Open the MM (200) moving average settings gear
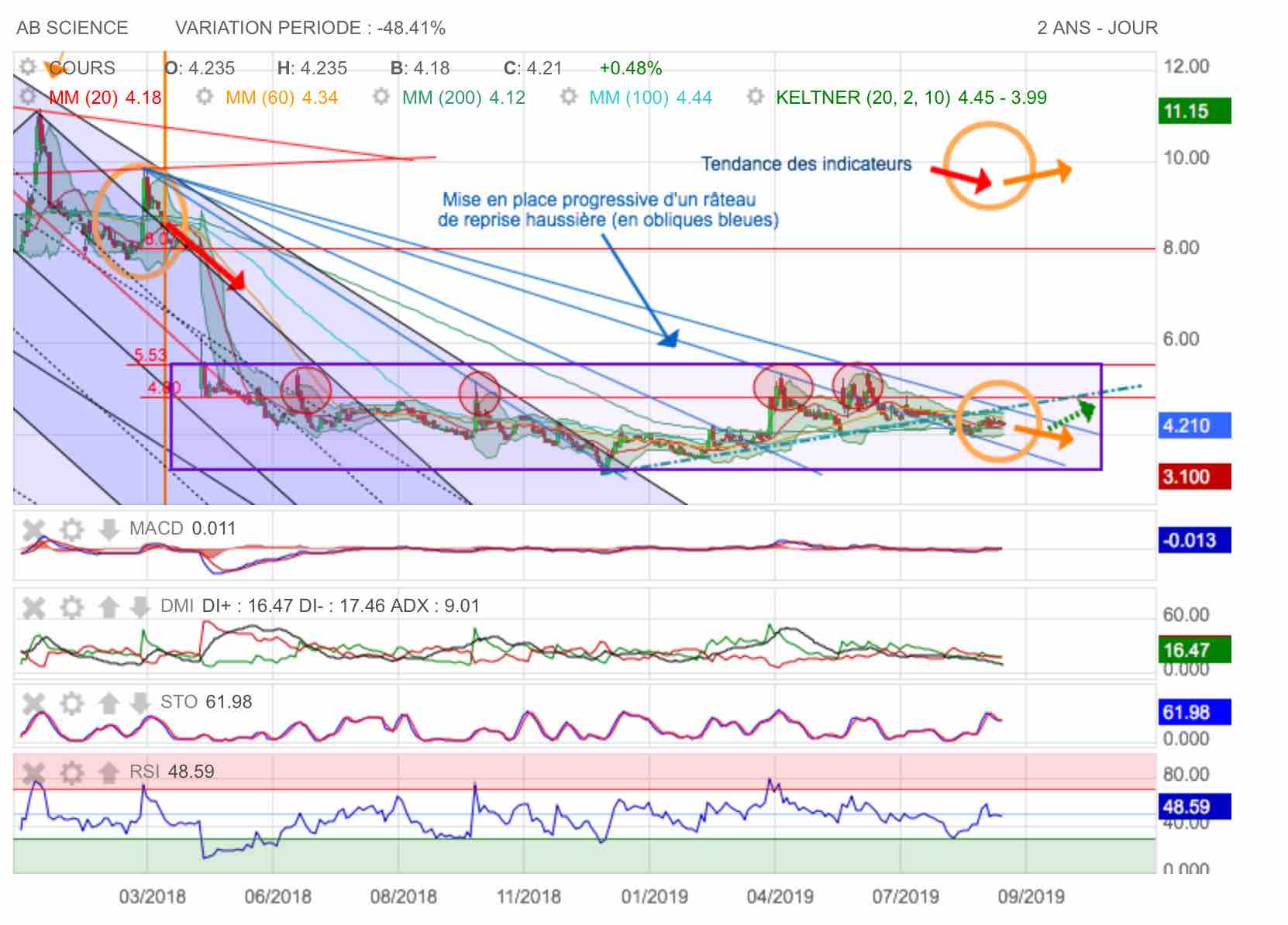 381,97
